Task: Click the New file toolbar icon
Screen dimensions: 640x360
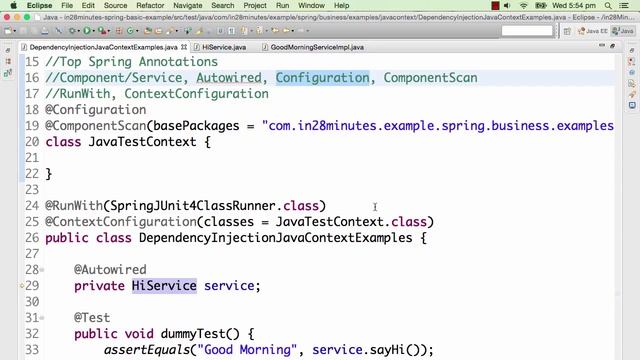Action: (8, 31)
